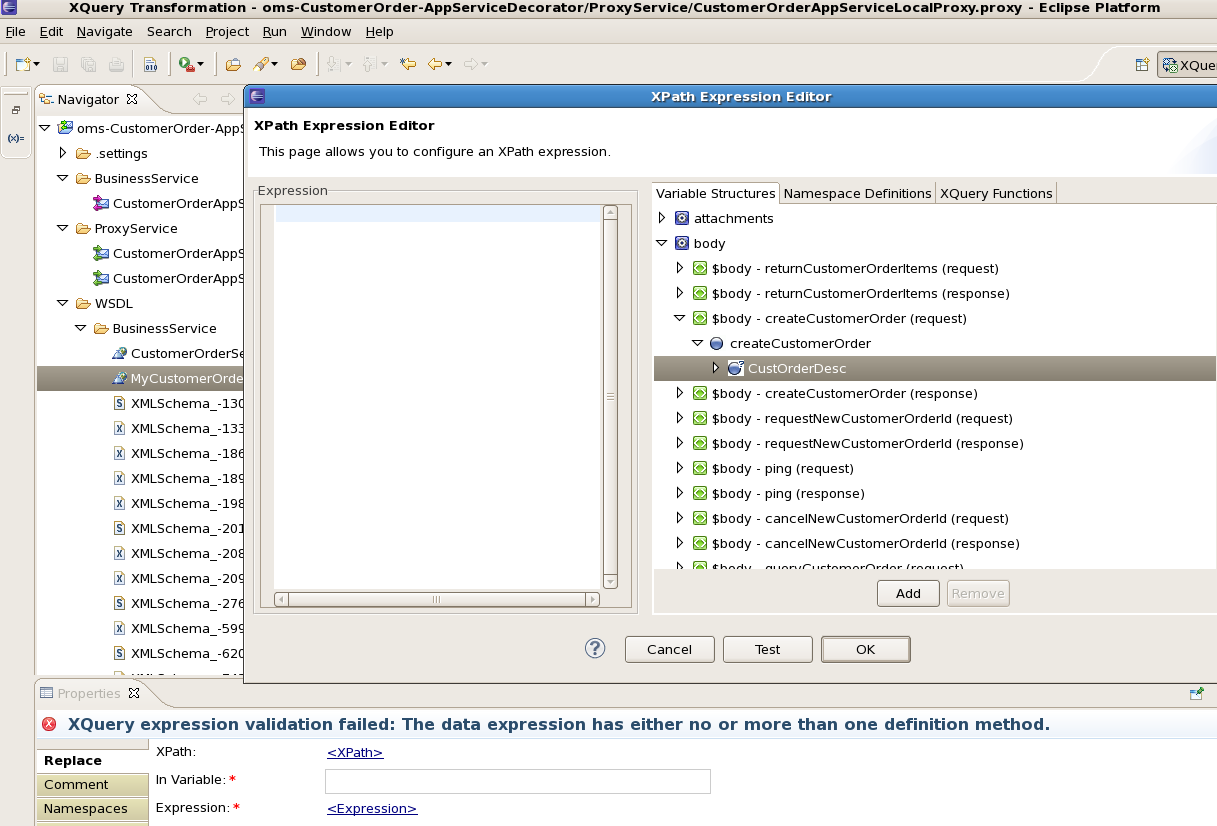
Task: Click the Next Annotation toolbar icon
Action: pos(334,64)
